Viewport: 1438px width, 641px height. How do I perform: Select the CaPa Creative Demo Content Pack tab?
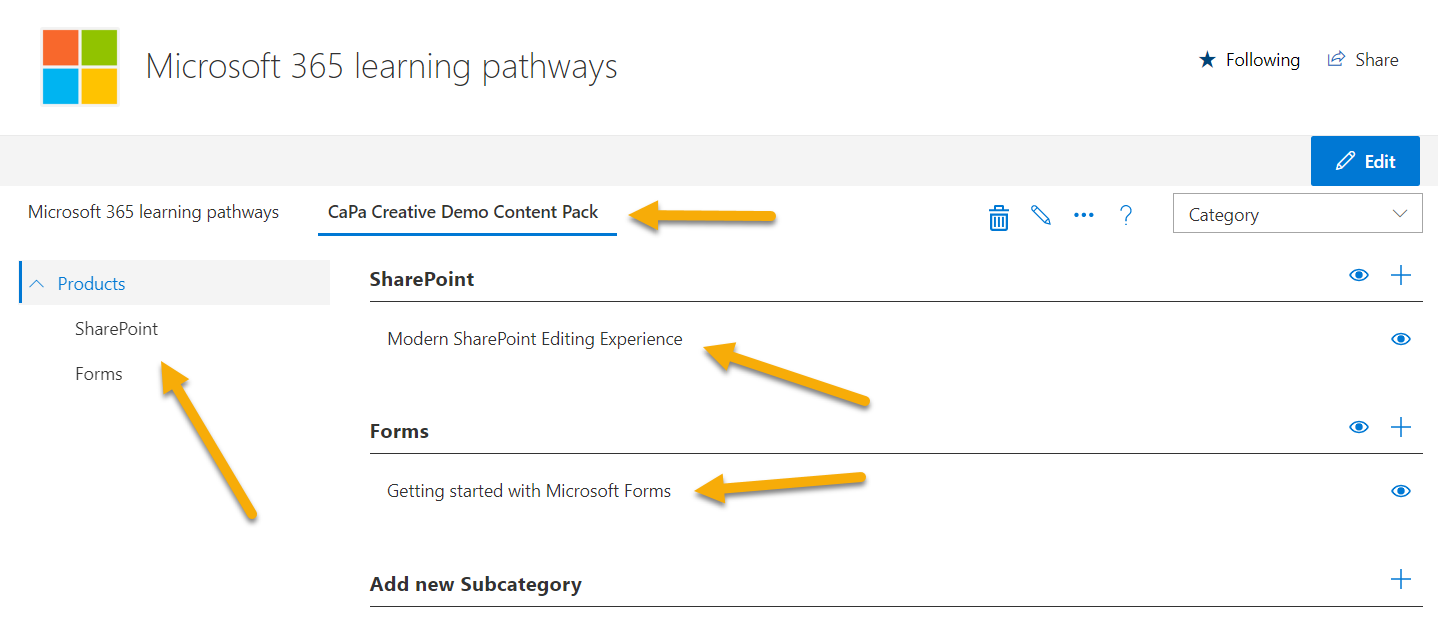pos(466,212)
